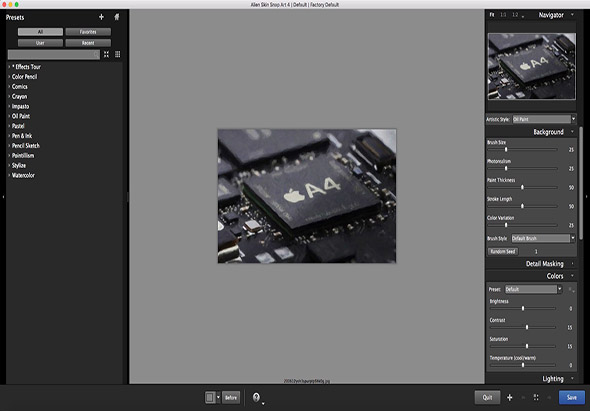The height and width of the screenshot is (411, 590).
Task: Click the A4 chip preview image
Action: coord(307,196)
